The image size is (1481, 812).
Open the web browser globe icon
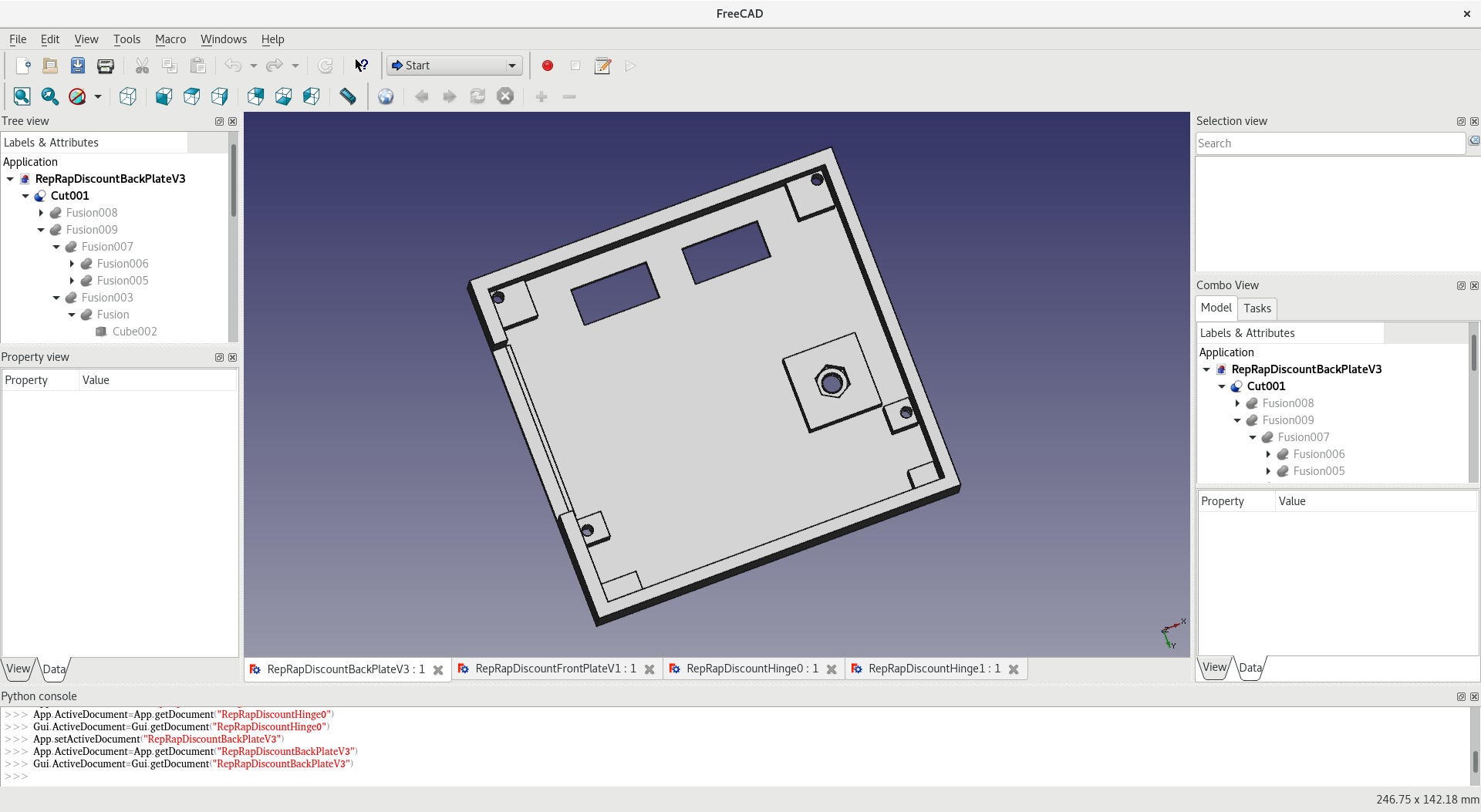pyautogui.click(x=386, y=96)
